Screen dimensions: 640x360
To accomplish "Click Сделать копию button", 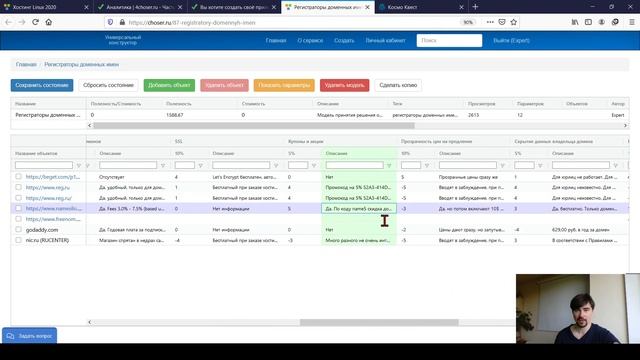I will tap(398, 85).
